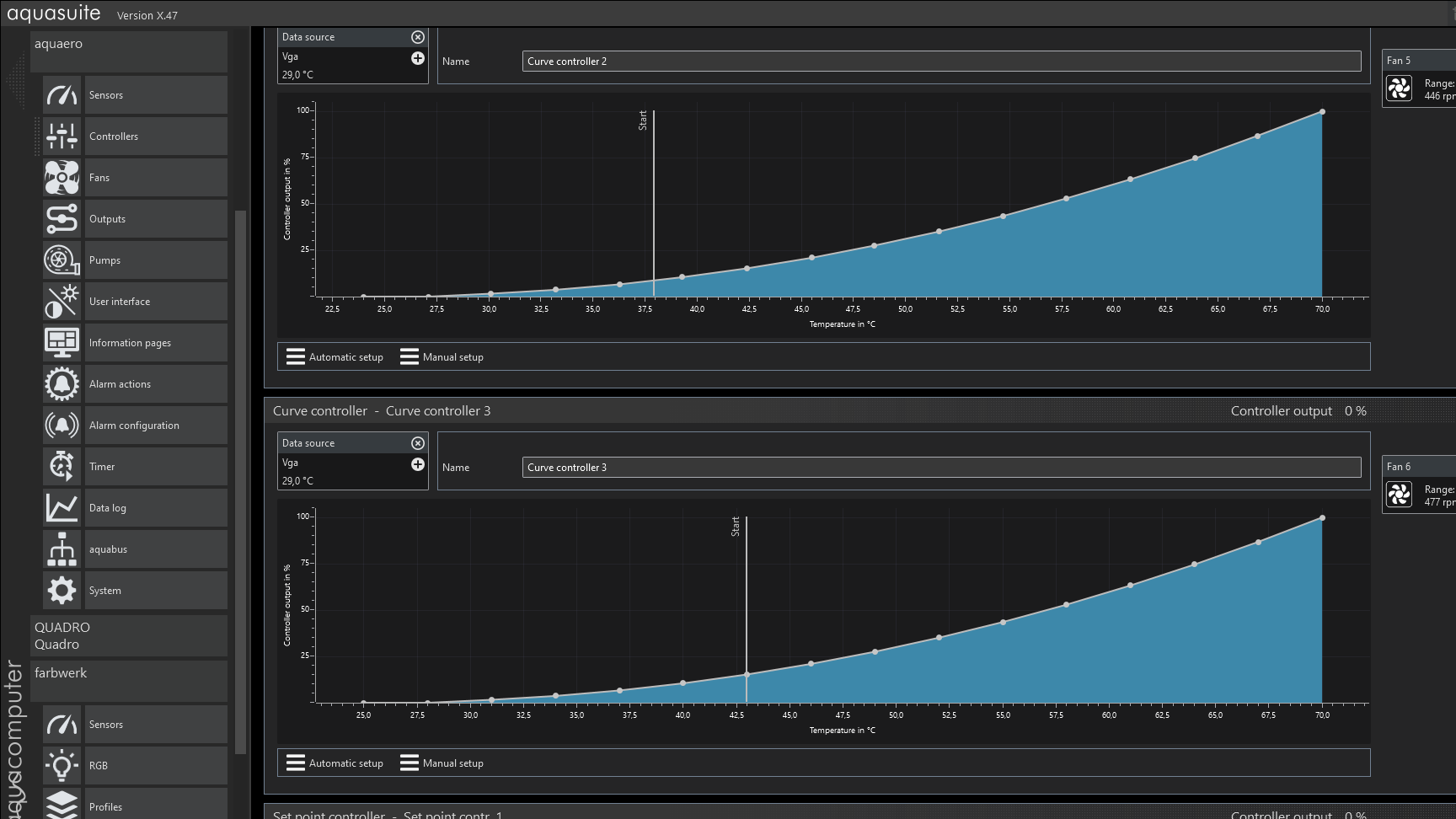Go to Alarm configuration label
Viewport: 1456px width, 819px height.
coord(134,426)
